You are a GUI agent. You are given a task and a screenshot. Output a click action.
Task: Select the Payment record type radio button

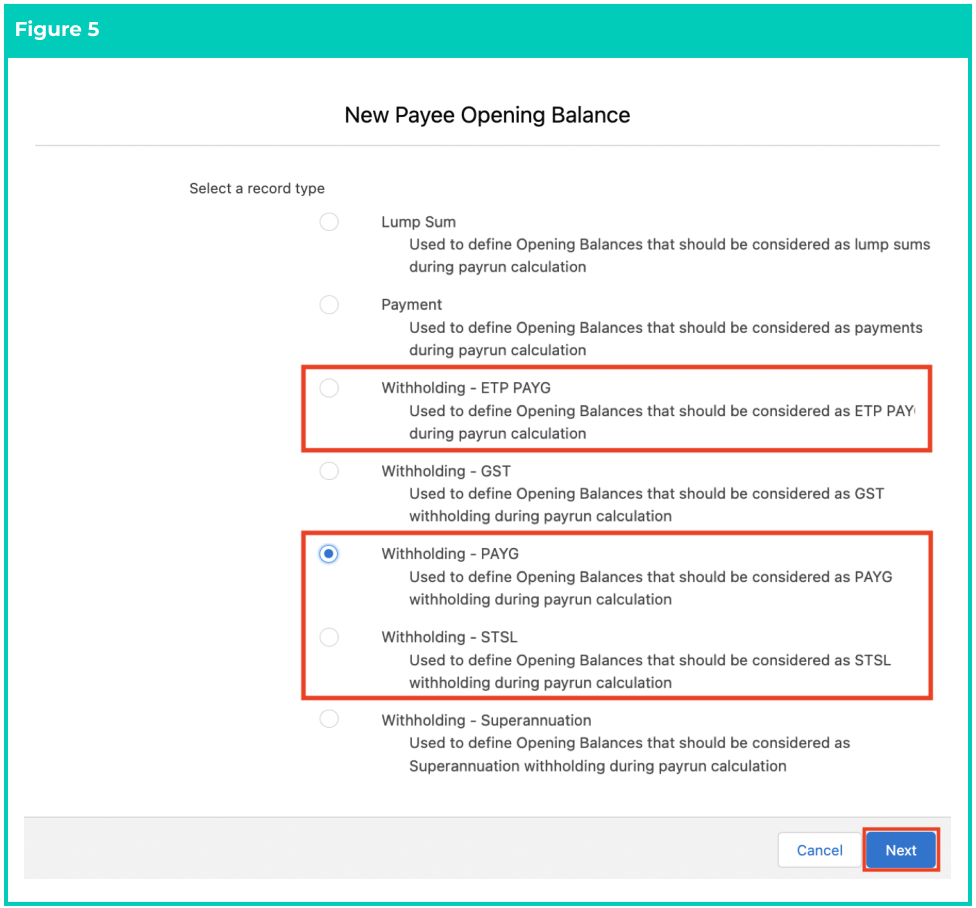pos(329,304)
